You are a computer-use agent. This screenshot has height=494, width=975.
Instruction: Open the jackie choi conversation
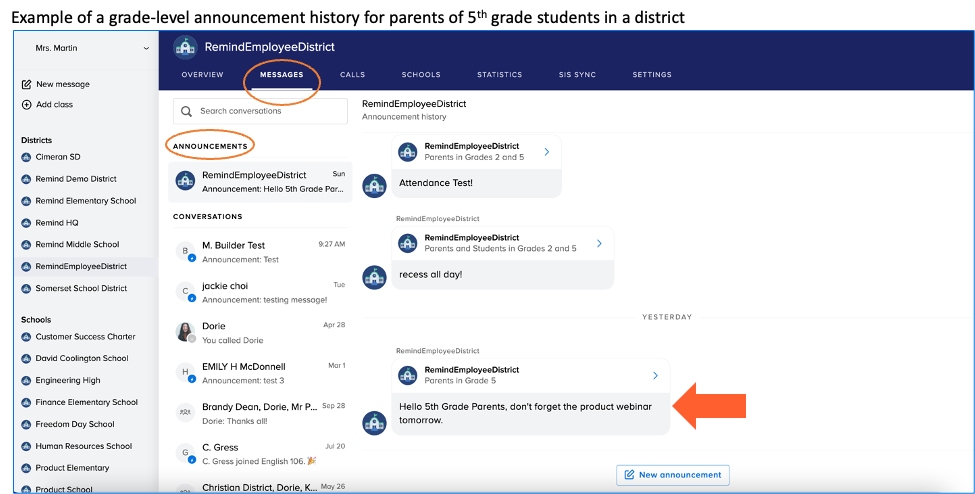(260, 292)
